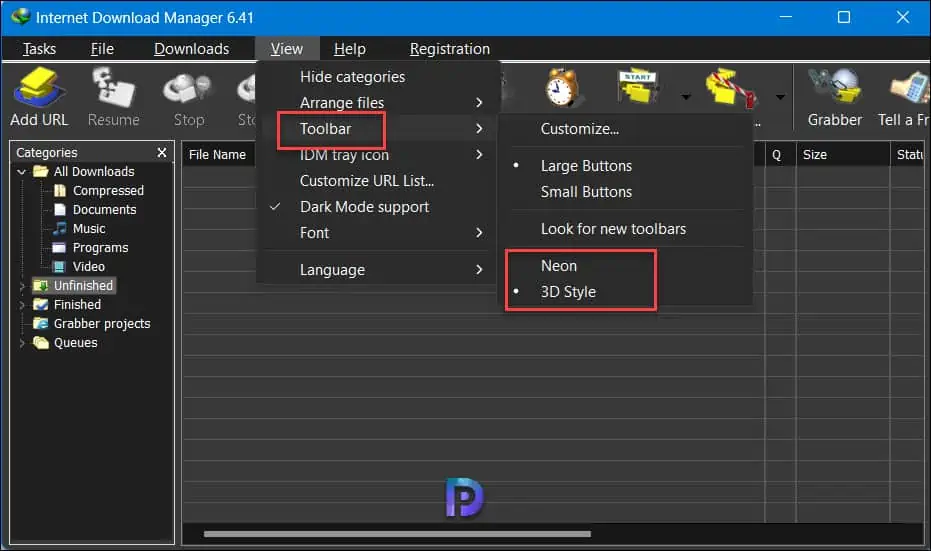Click the Start Queue toolbar icon
Image resolution: width=931 pixels, height=551 pixels.
point(637,87)
